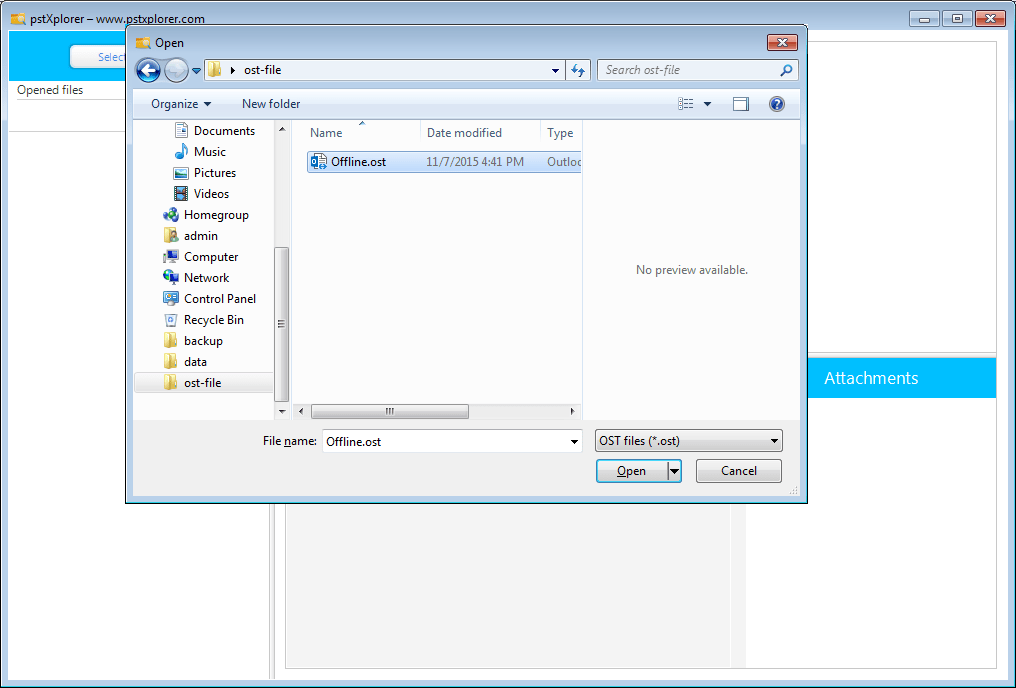
Task: Click navigation pane scroll up arrow
Action: tap(282, 129)
